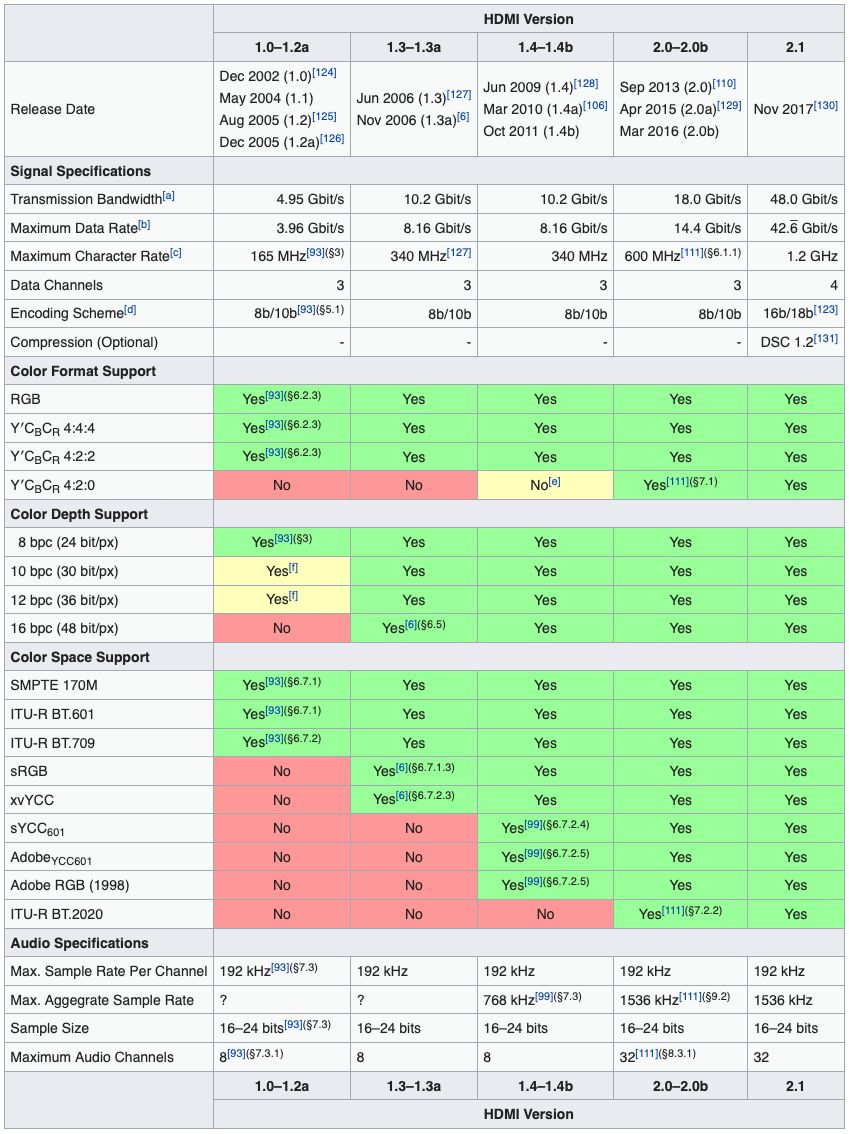Select the Maximum Audio Channels label
Screen dimensions: 849x1134
[92, 1057]
